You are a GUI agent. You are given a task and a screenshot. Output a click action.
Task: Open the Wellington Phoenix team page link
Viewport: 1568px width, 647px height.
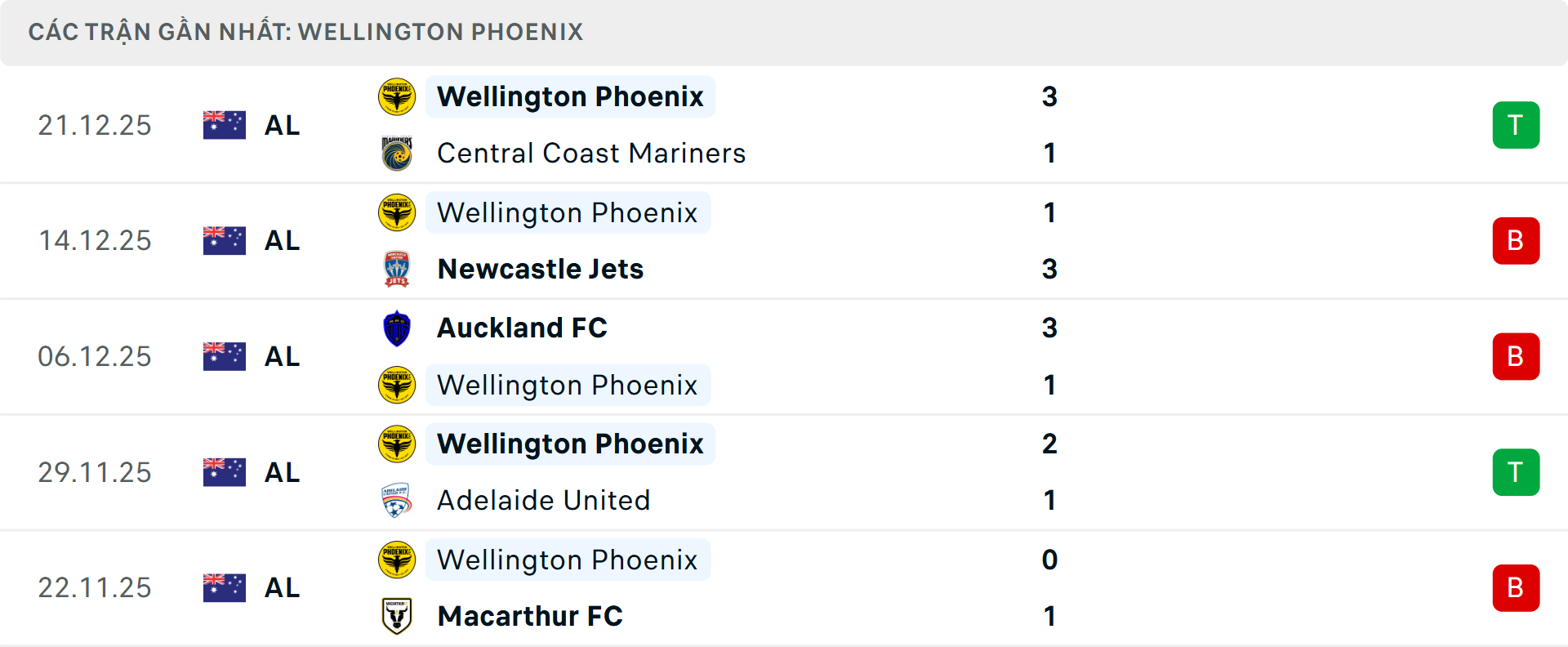pyautogui.click(x=569, y=96)
